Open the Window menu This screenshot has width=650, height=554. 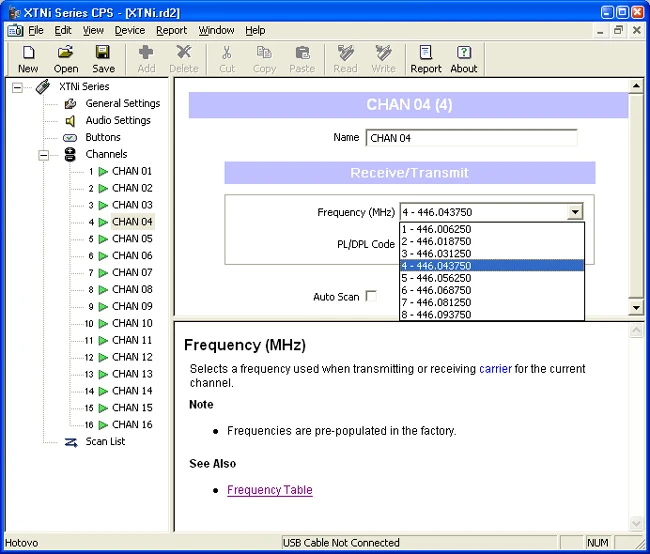(216, 30)
